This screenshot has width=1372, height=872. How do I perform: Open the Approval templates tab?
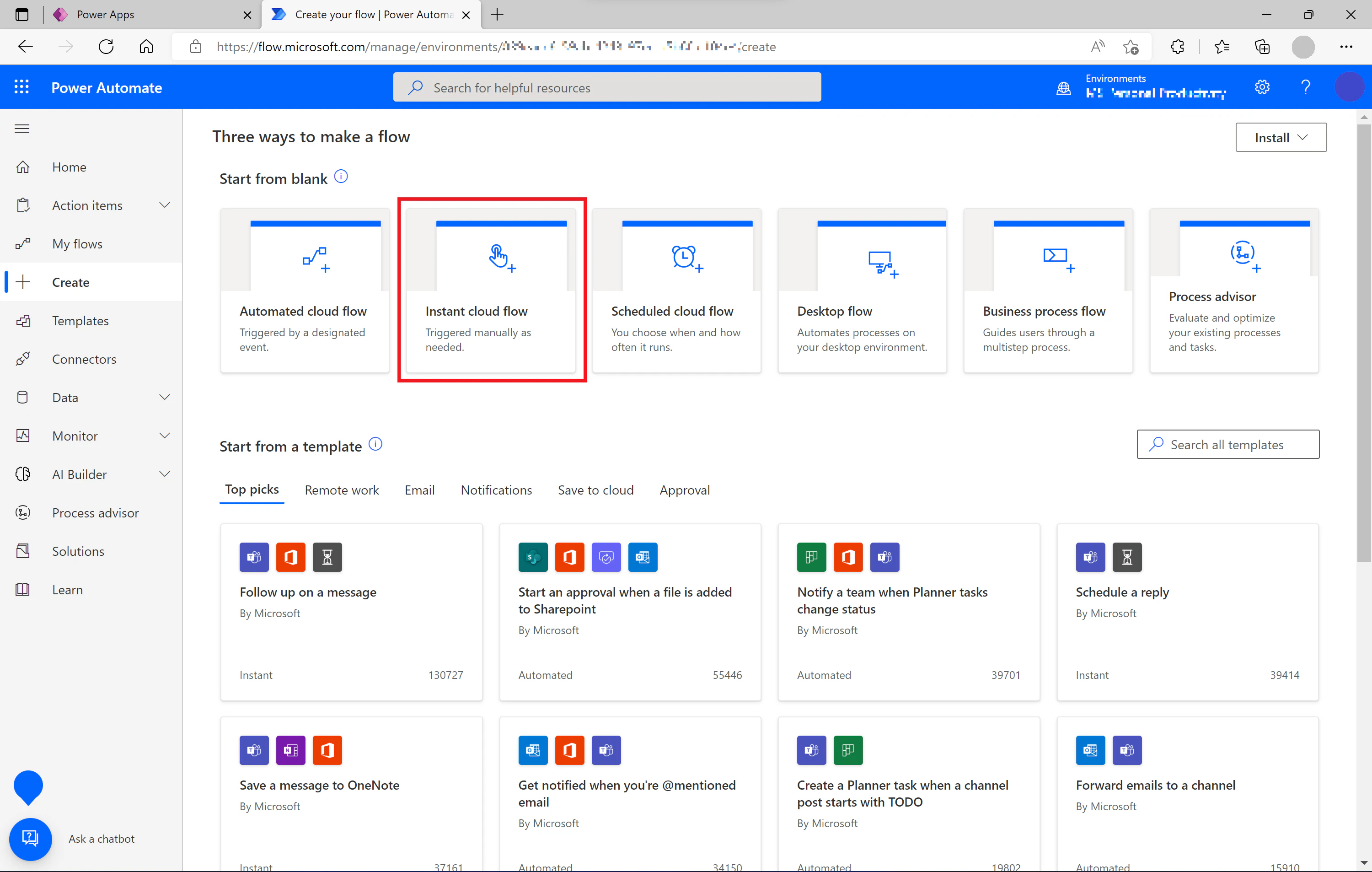click(x=684, y=490)
